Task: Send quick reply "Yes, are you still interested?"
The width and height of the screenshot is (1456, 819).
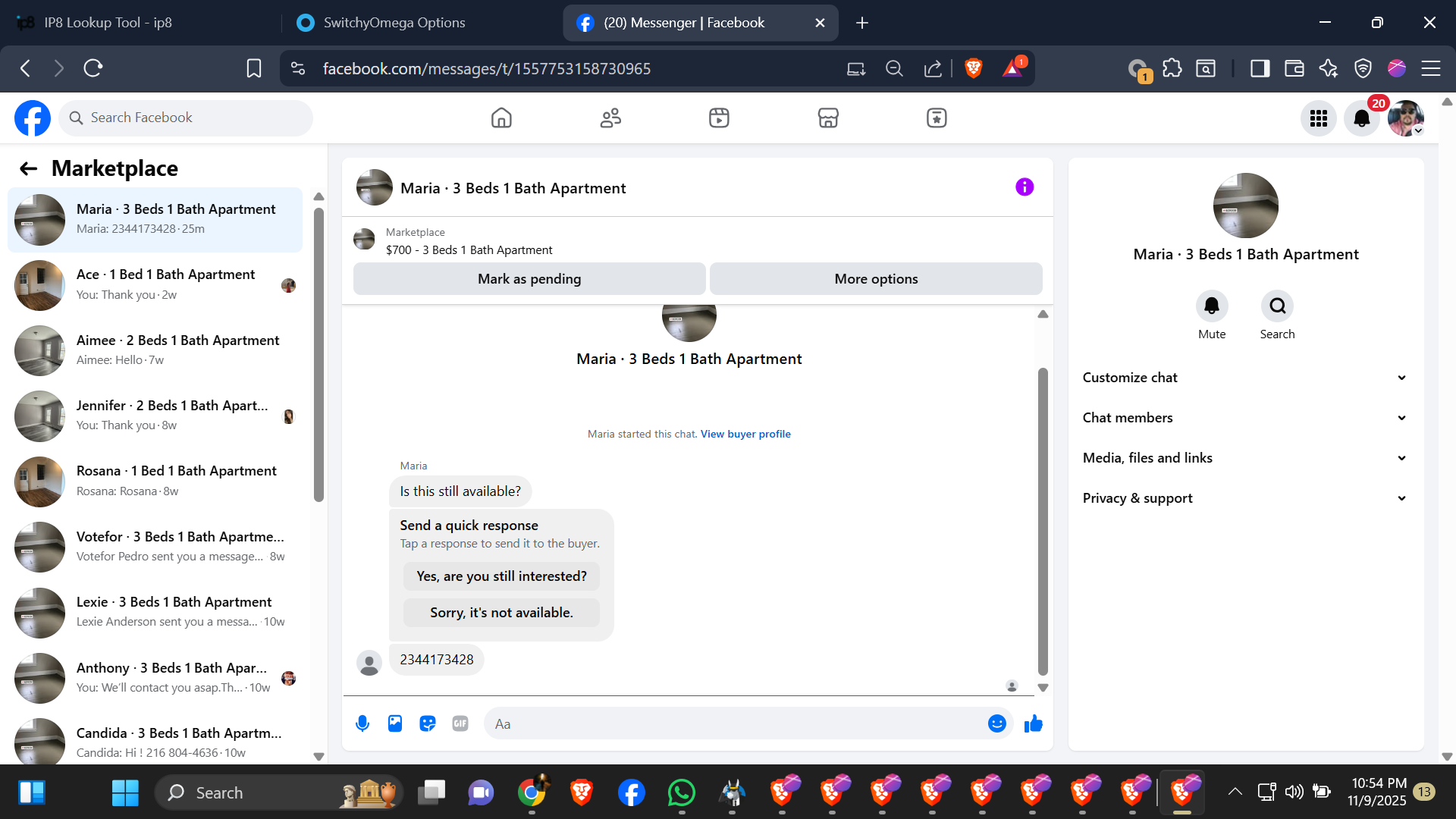Action: [501, 576]
